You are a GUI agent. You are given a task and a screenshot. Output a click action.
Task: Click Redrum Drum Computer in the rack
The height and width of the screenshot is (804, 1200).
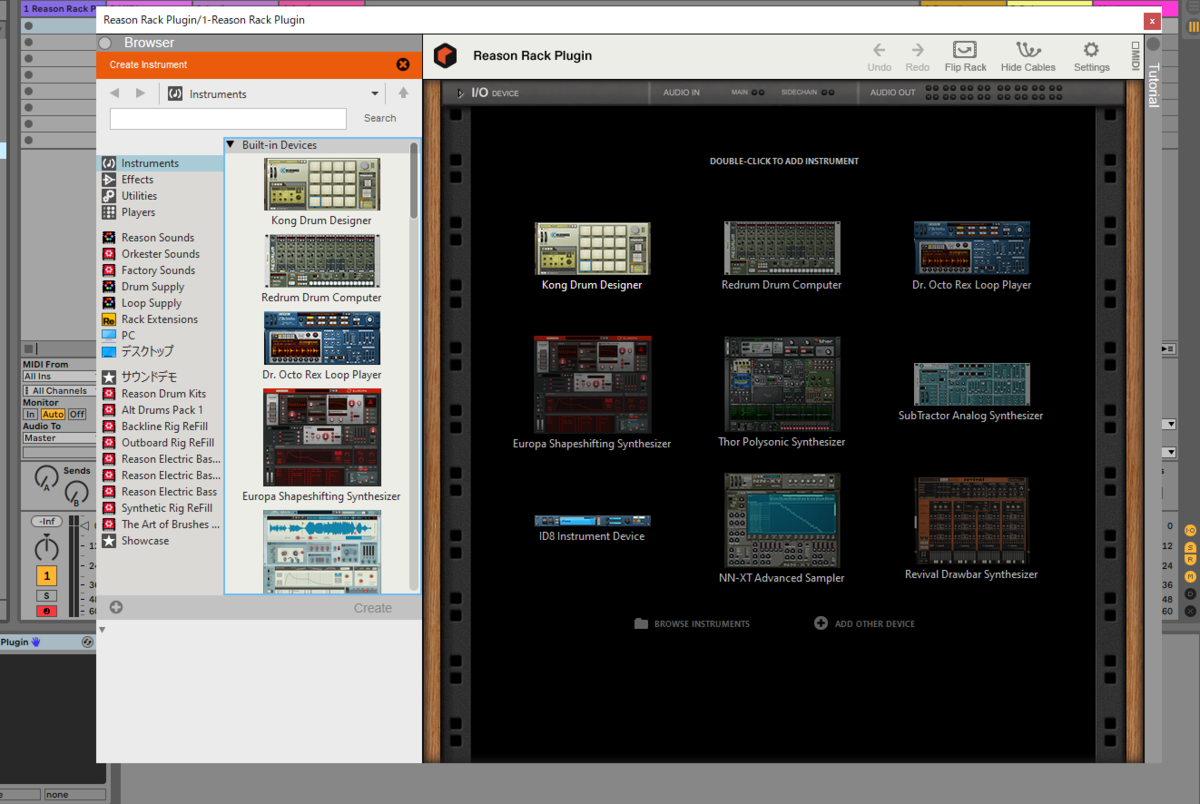click(x=782, y=256)
